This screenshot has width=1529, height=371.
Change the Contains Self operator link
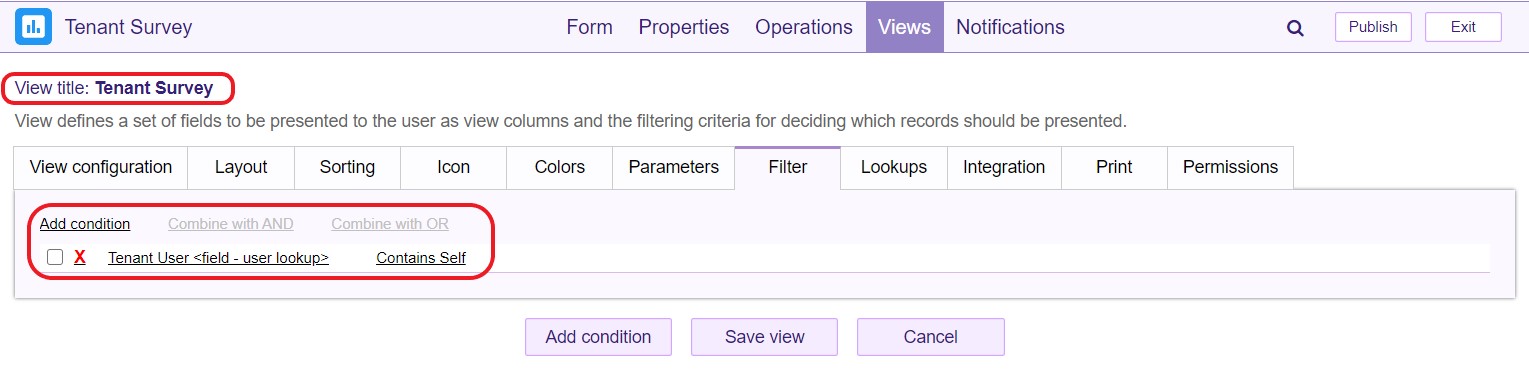(x=421, y=257)
